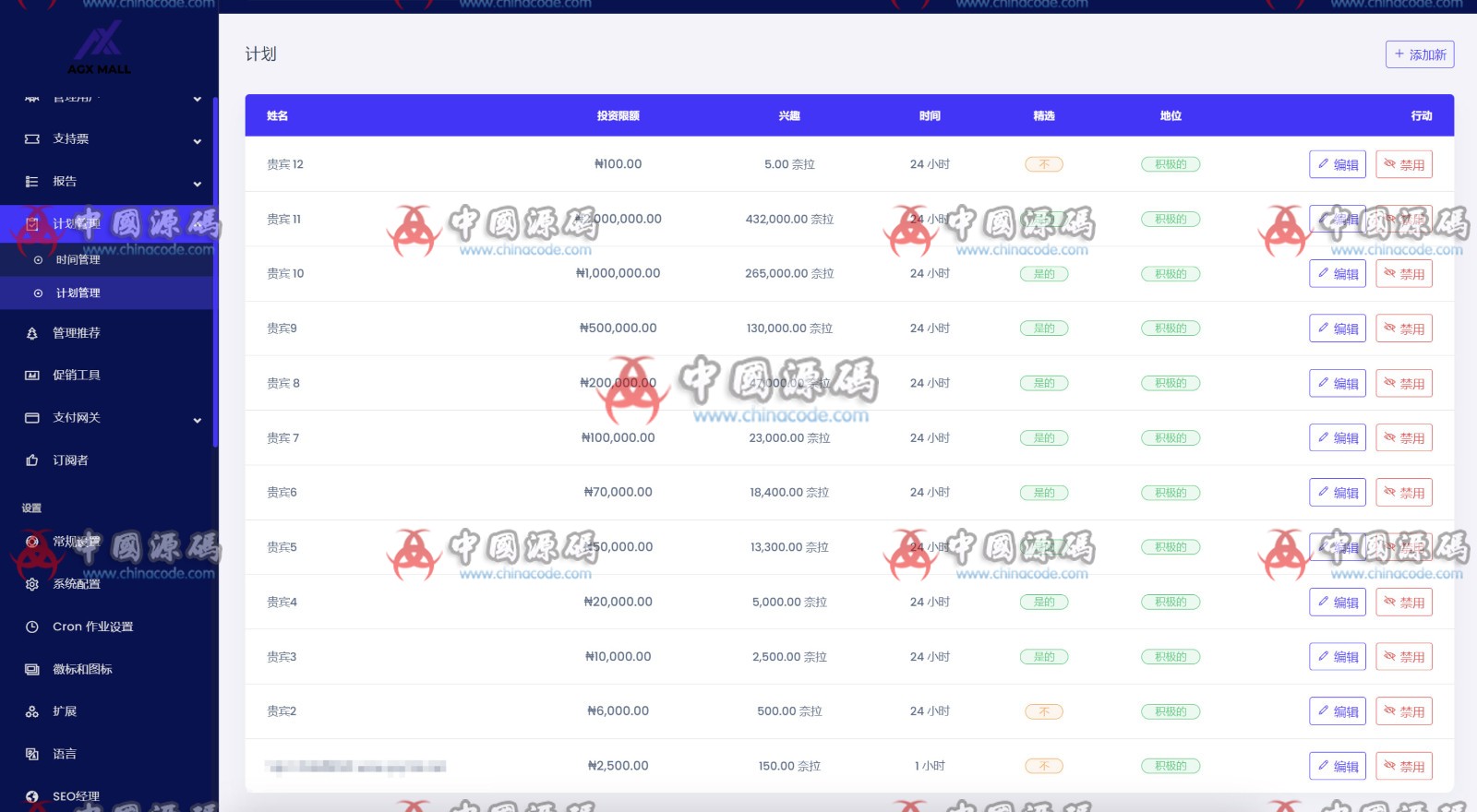Expand the 支持票 chevron
Screen dimensions: 1477x812
point(197,141)
